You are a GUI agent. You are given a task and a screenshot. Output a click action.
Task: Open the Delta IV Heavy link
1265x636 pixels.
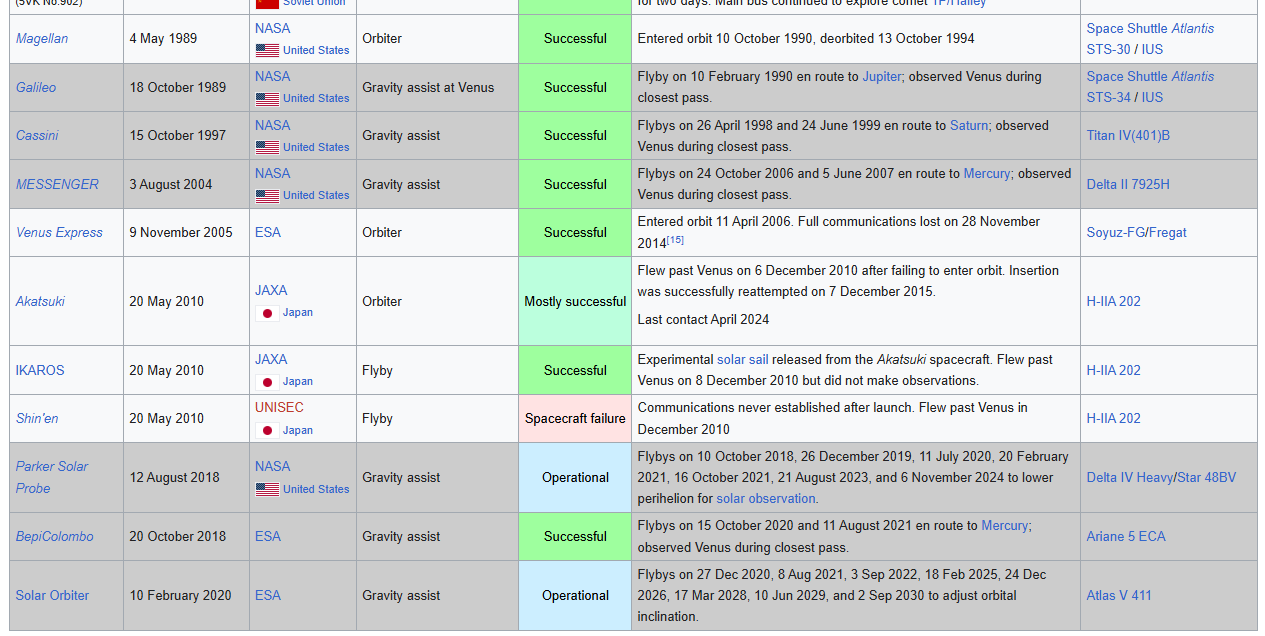coord(1129,477)
